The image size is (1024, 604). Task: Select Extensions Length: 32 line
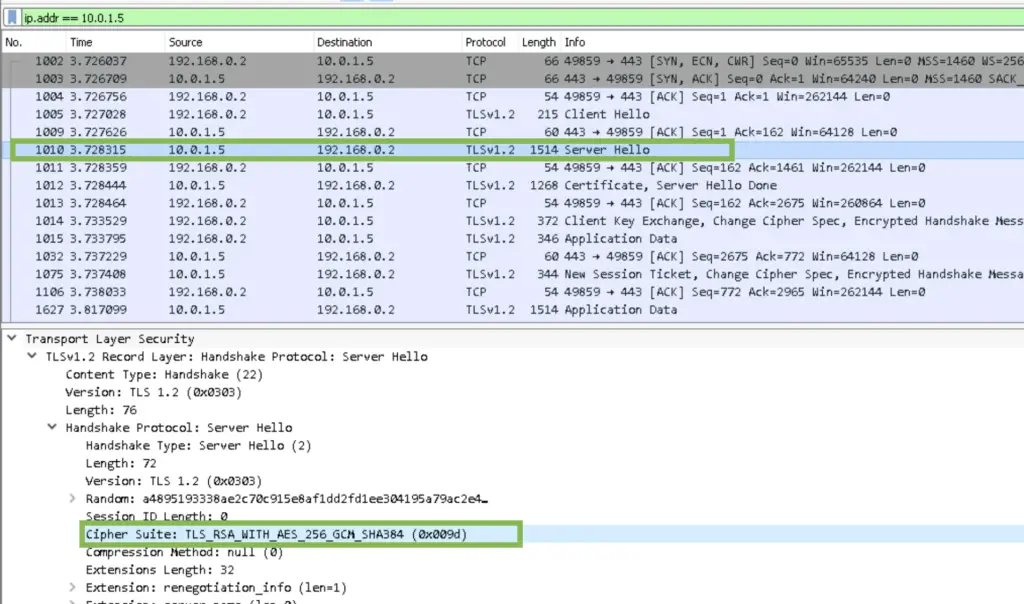coord(160,569)
